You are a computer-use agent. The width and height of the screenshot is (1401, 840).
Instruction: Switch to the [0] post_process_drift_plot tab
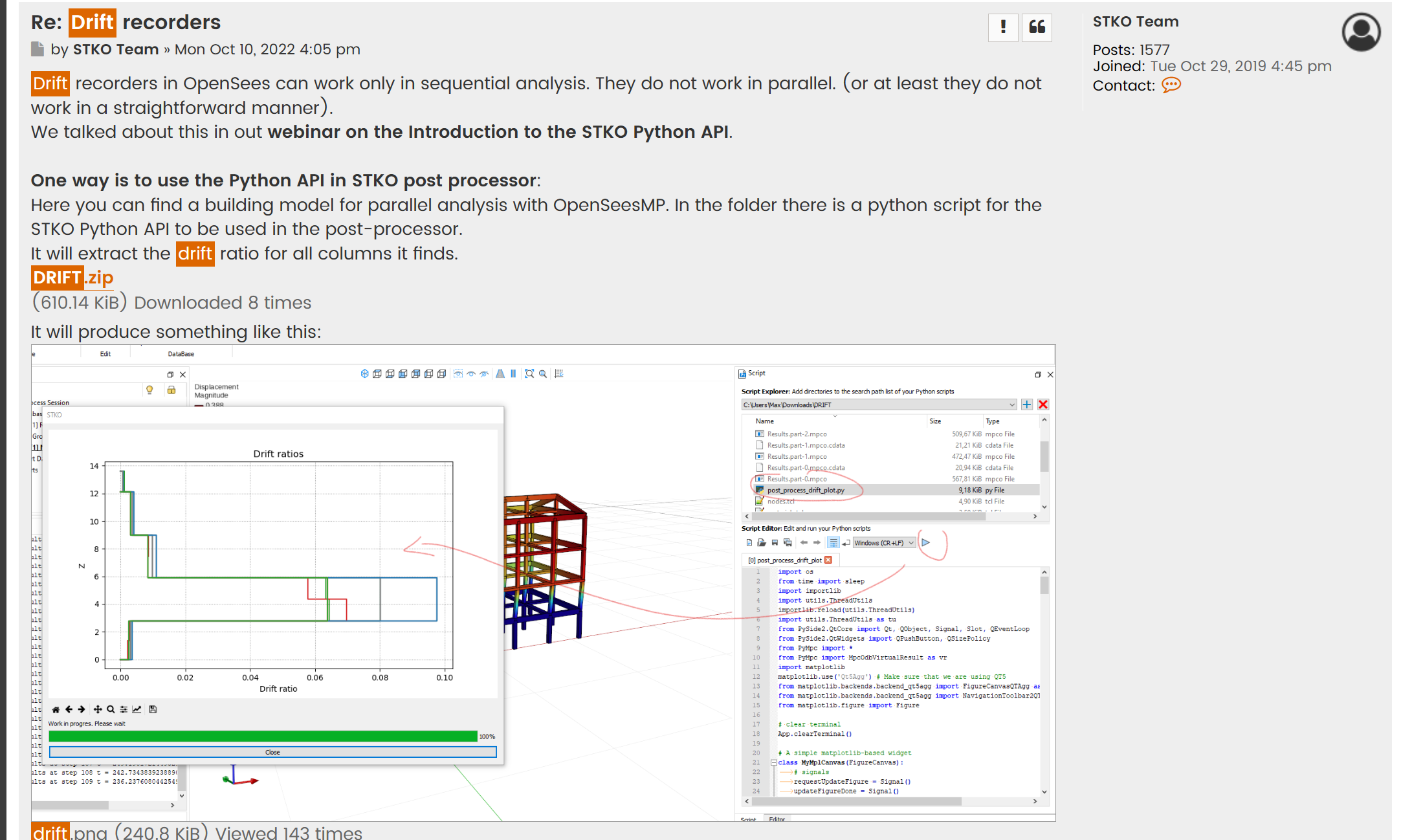[x=784, y=560]
